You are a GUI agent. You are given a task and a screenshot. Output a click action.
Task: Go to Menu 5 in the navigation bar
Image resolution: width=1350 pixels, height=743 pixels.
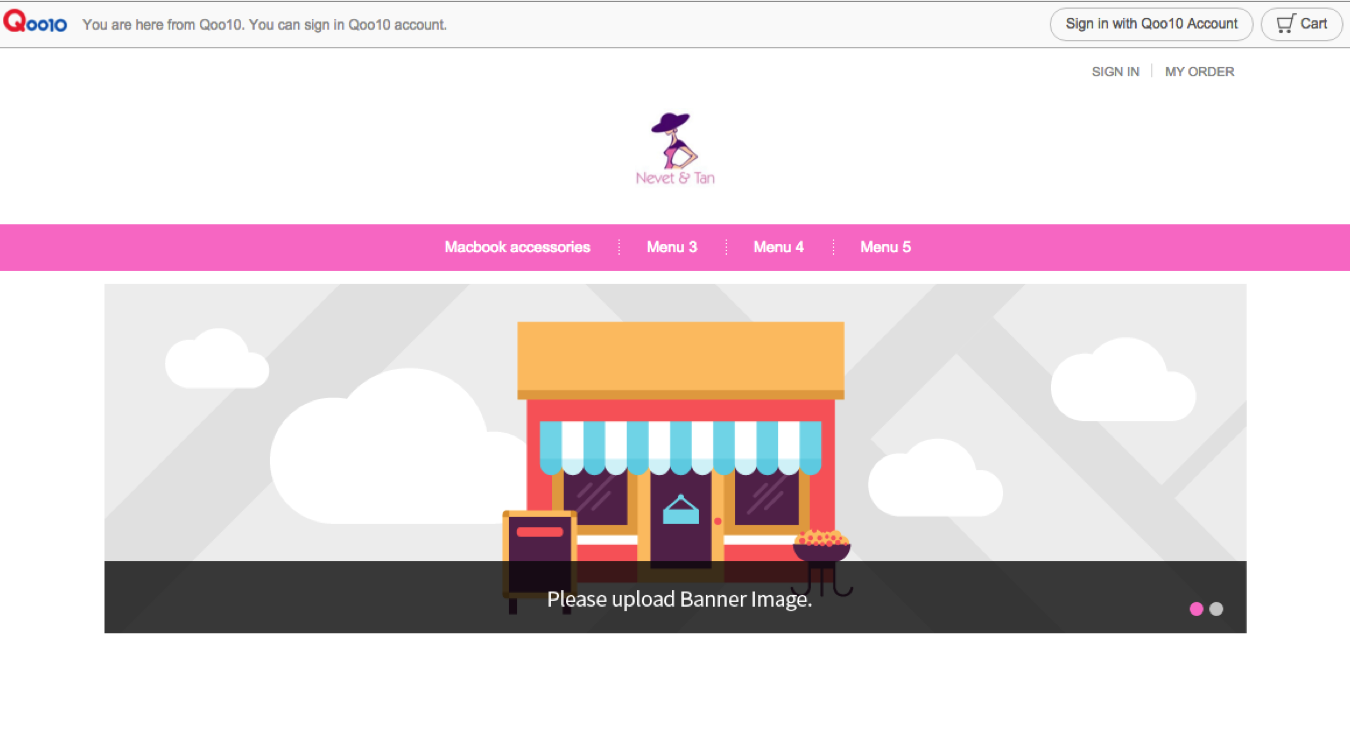[x=885, y=247]
